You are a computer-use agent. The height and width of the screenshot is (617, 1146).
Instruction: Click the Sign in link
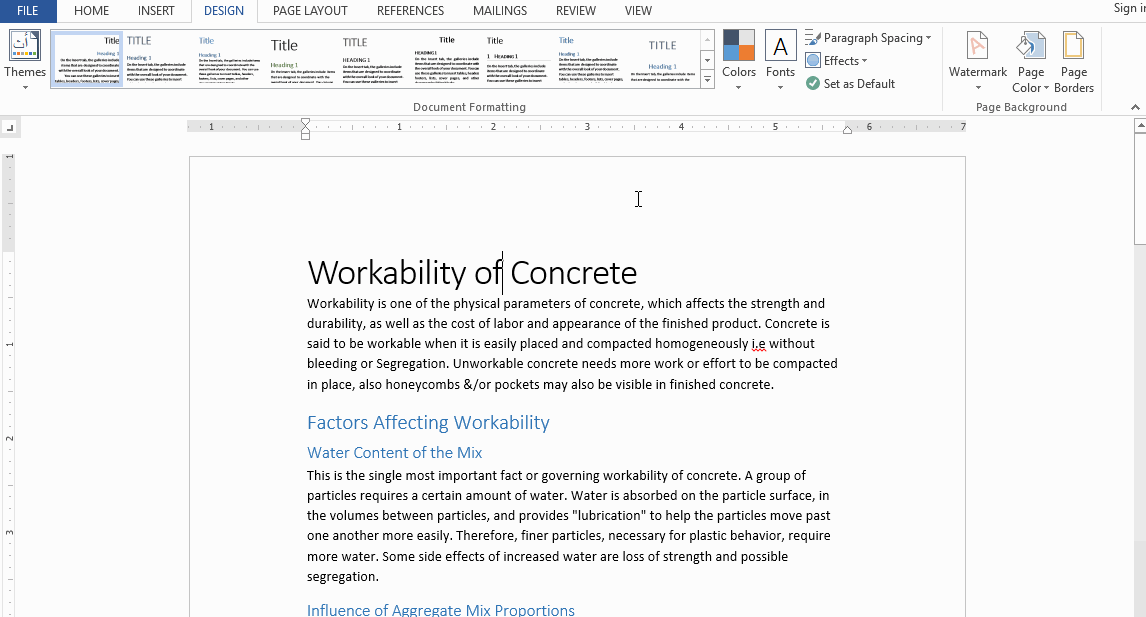click(x=1129, y=8)
